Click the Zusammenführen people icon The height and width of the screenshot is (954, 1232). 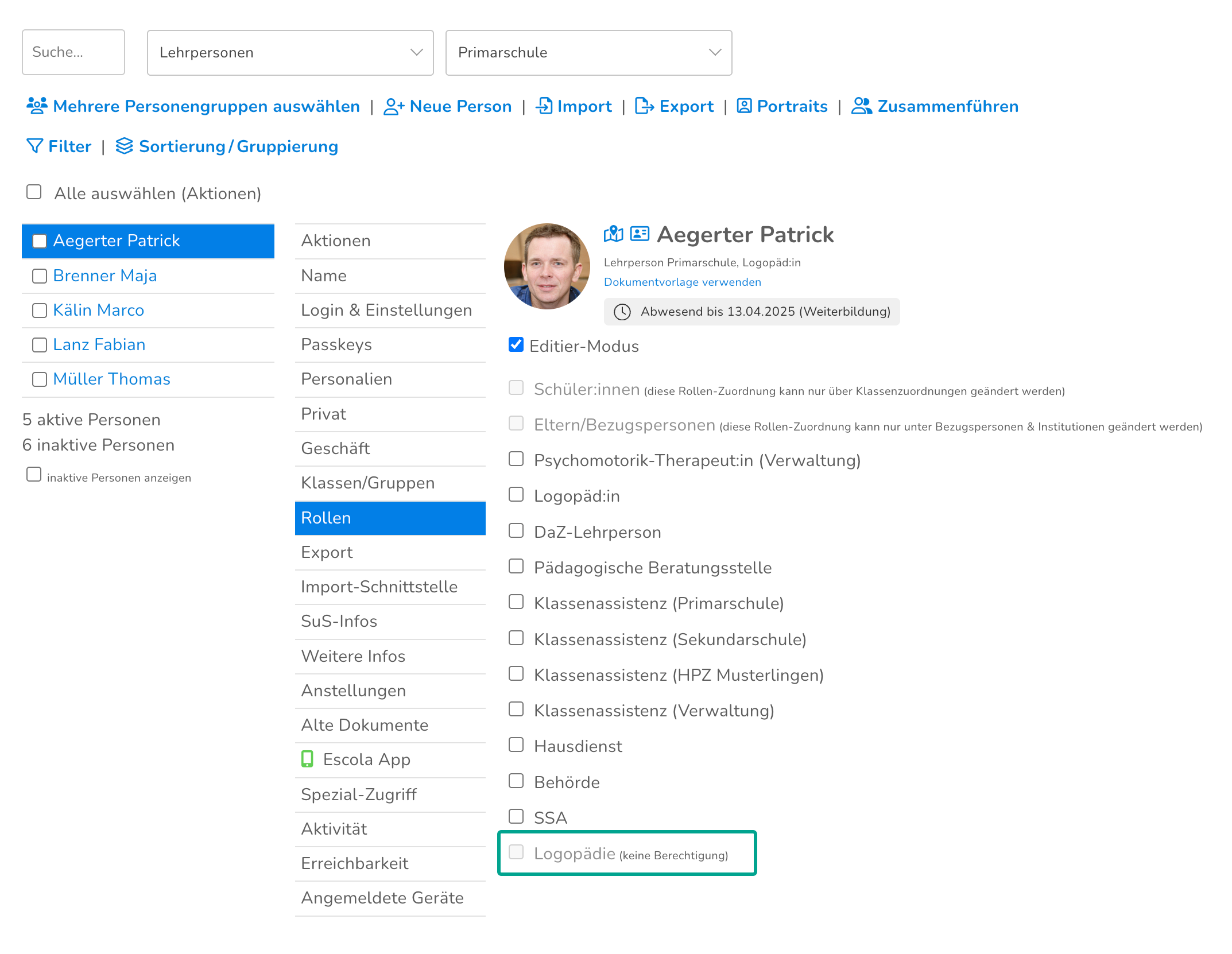(861, 106)
